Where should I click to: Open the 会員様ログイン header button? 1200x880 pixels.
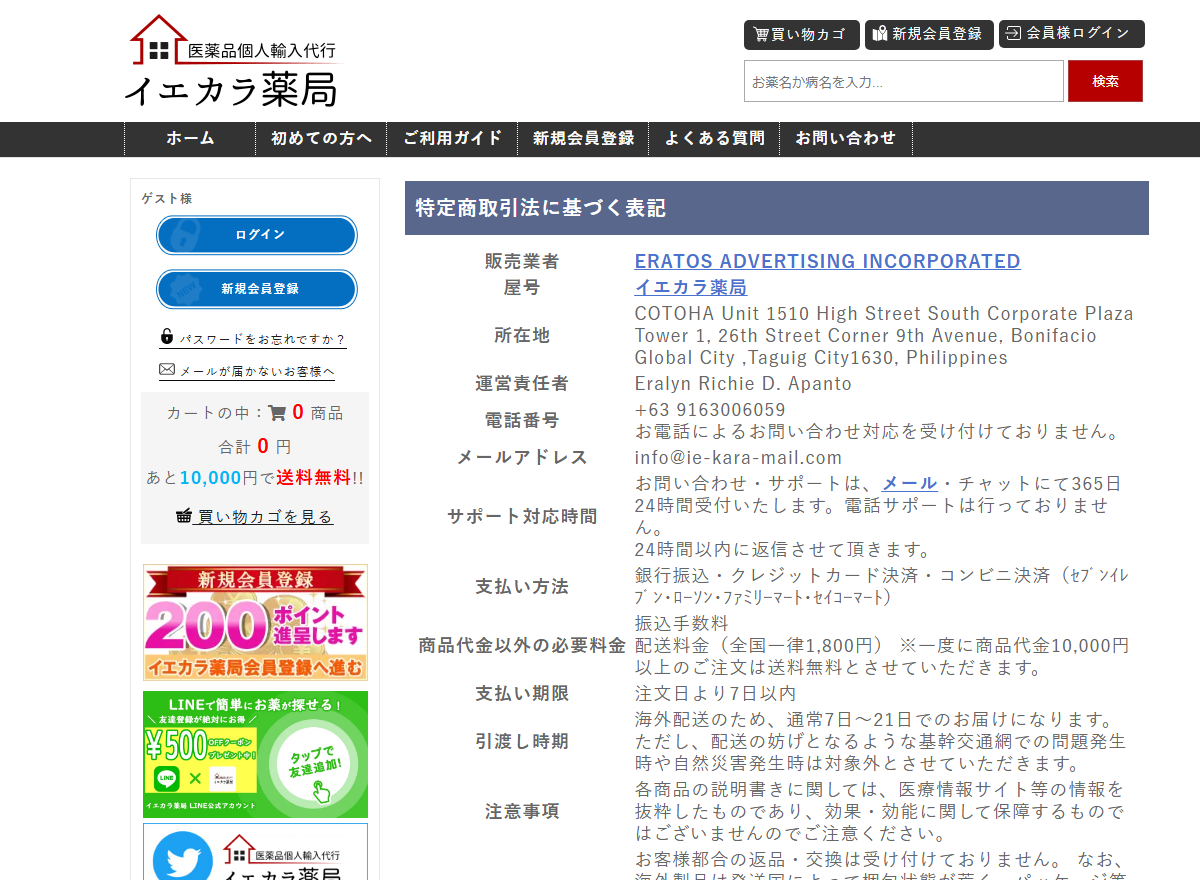pos(1072,34)
